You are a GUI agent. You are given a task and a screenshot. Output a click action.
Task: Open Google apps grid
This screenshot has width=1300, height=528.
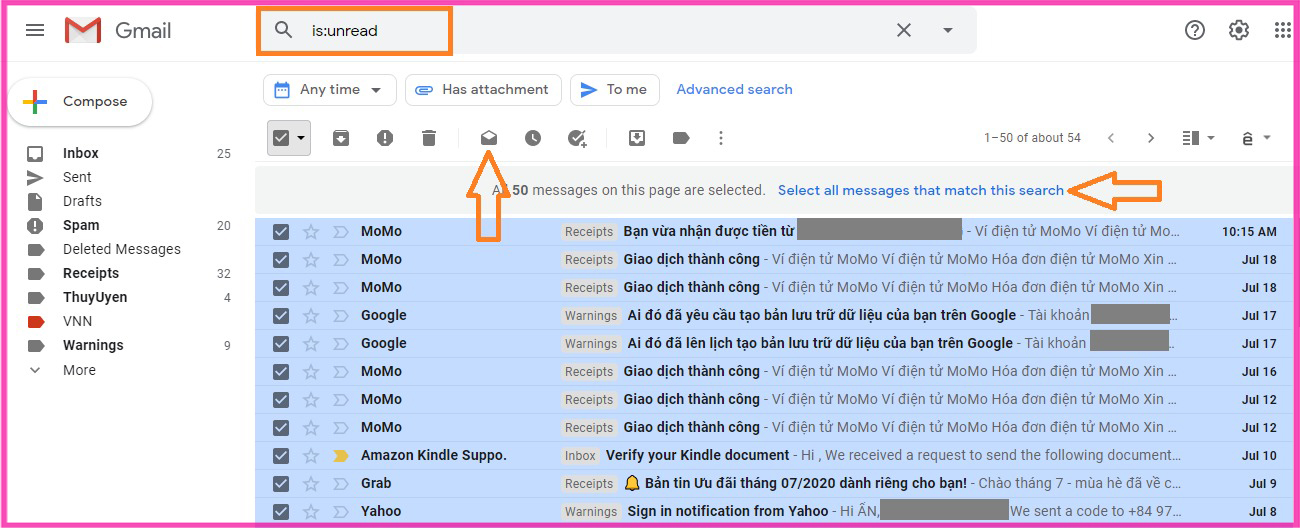1282,30
